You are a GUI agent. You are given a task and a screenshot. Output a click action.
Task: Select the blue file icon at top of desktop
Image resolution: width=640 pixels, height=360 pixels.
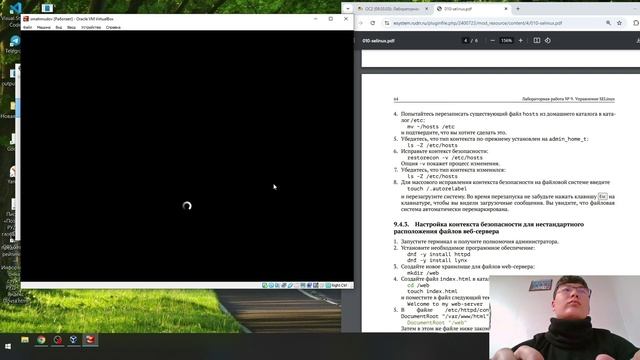tap(47, 8)
